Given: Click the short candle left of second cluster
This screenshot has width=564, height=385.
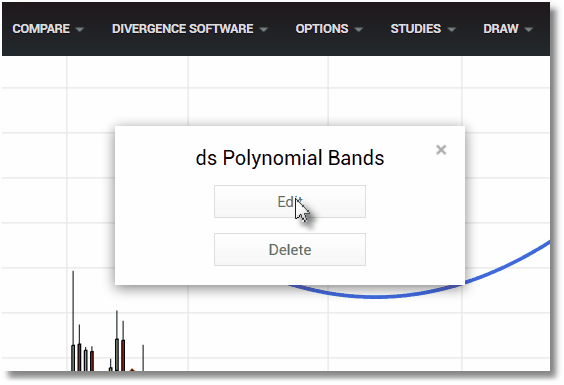Looking at the screenshot, I should click(110, 367).
